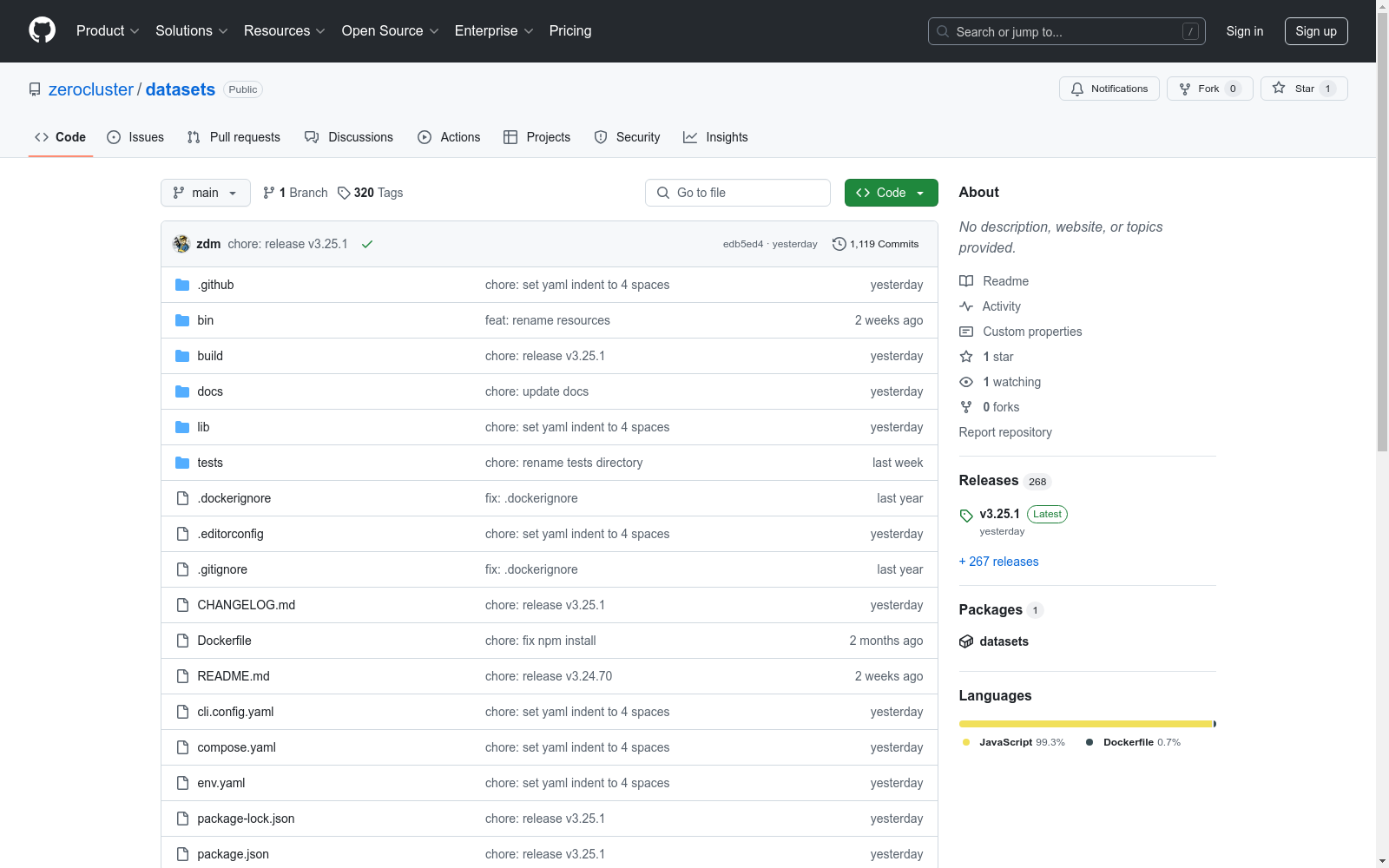1389x868 pixels.
Task: Click the Report repository link
Action: (1005, 432)
